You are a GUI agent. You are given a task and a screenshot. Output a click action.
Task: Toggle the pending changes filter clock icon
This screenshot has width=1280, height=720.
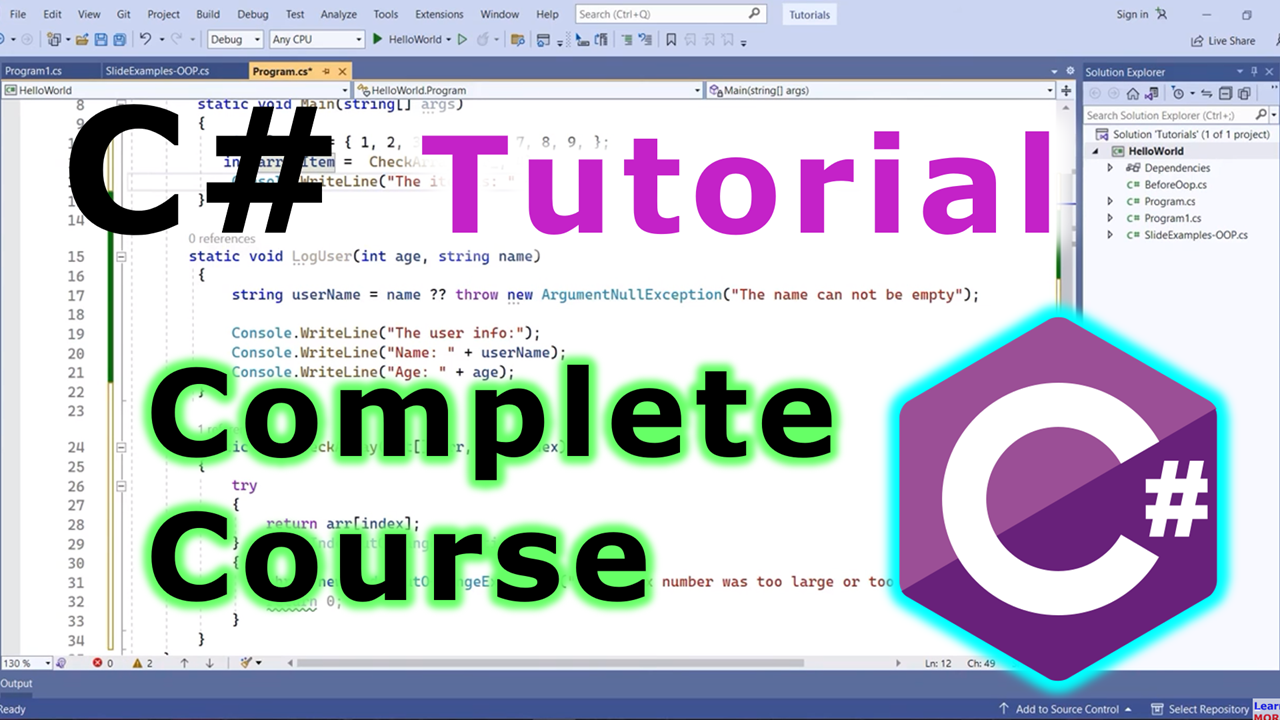[x=1178, y=93]
